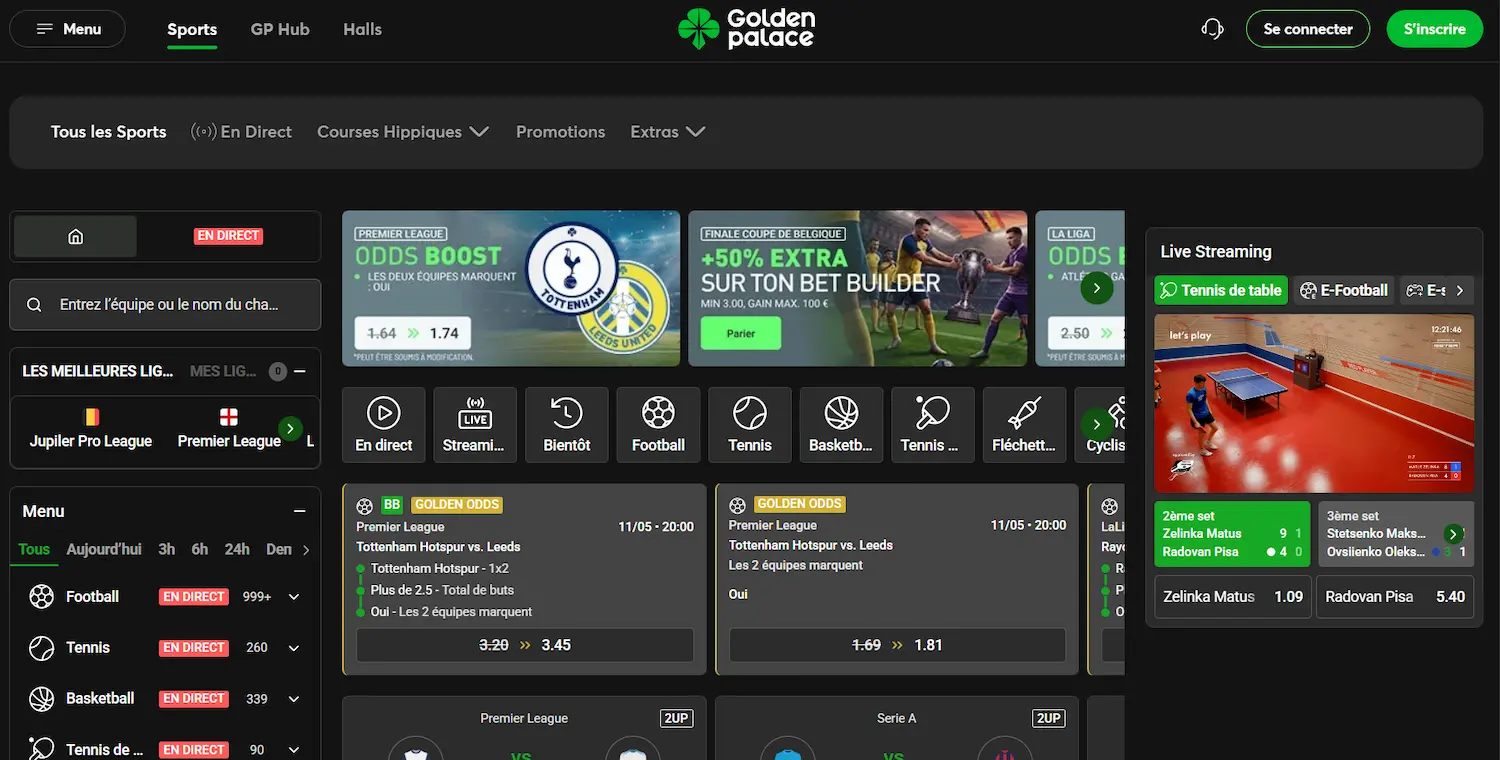Screen dimensions: 1500x760
Task: Bet on Zelinka Matus at 1.09
Action: click(x=1233, y=597)
